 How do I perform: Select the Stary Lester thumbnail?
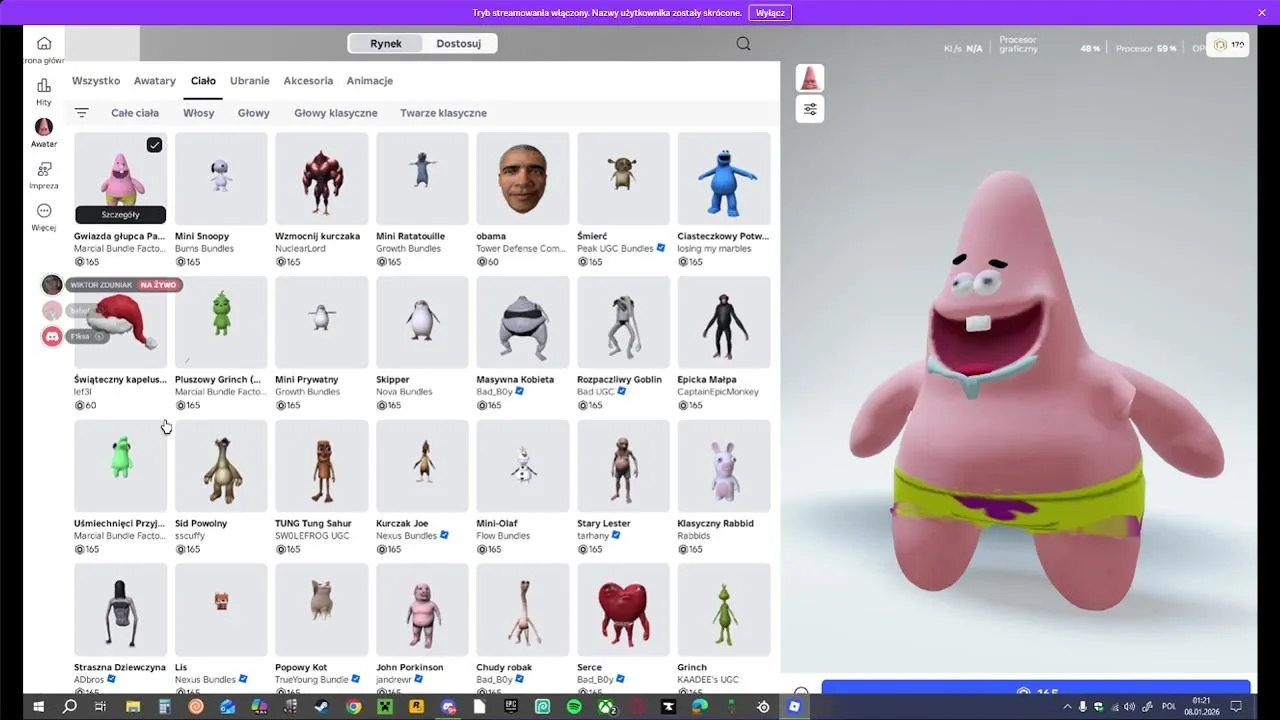(x=623, y=466)
